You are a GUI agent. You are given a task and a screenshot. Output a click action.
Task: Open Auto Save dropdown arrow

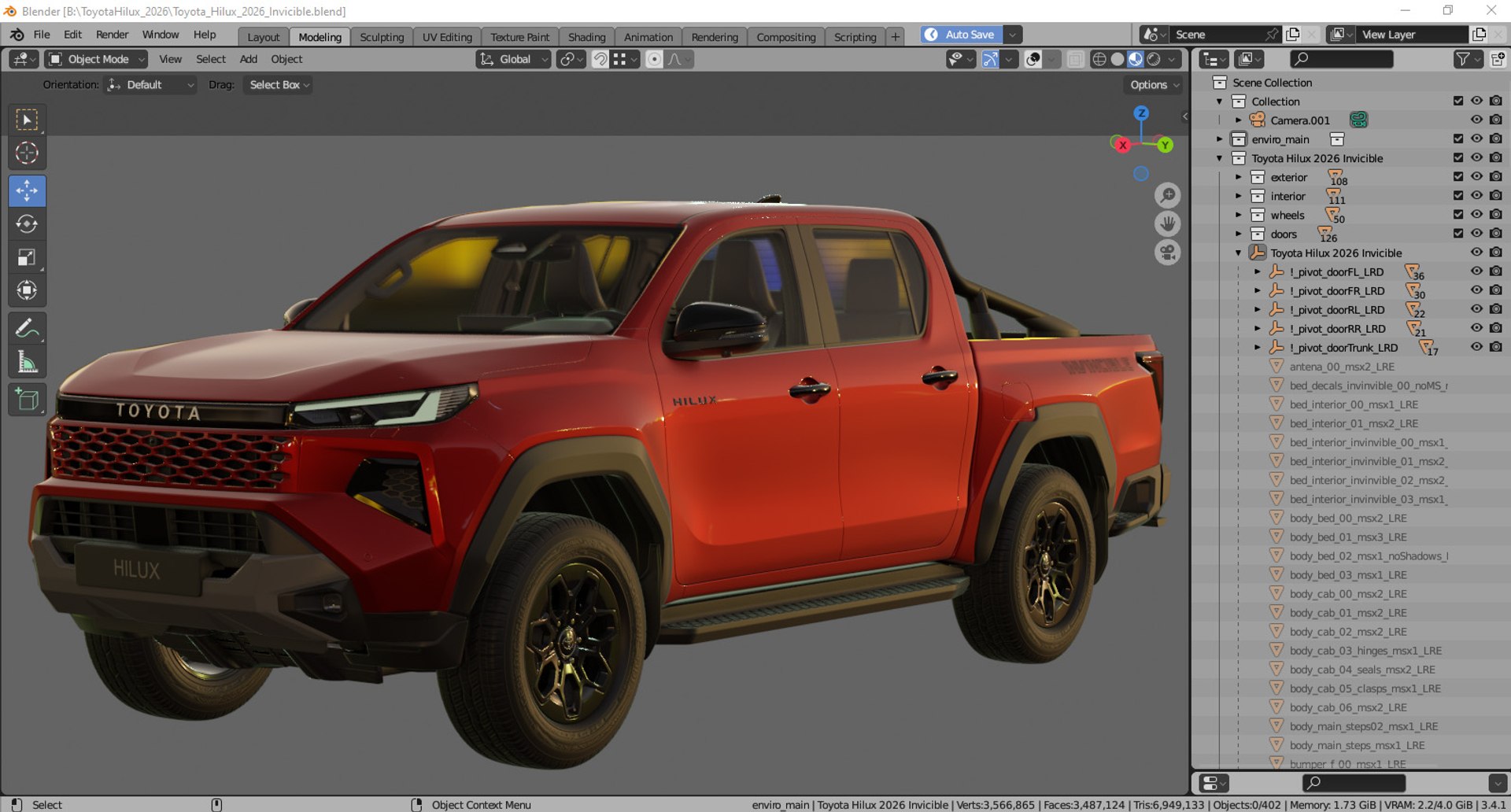point(1013,35)
